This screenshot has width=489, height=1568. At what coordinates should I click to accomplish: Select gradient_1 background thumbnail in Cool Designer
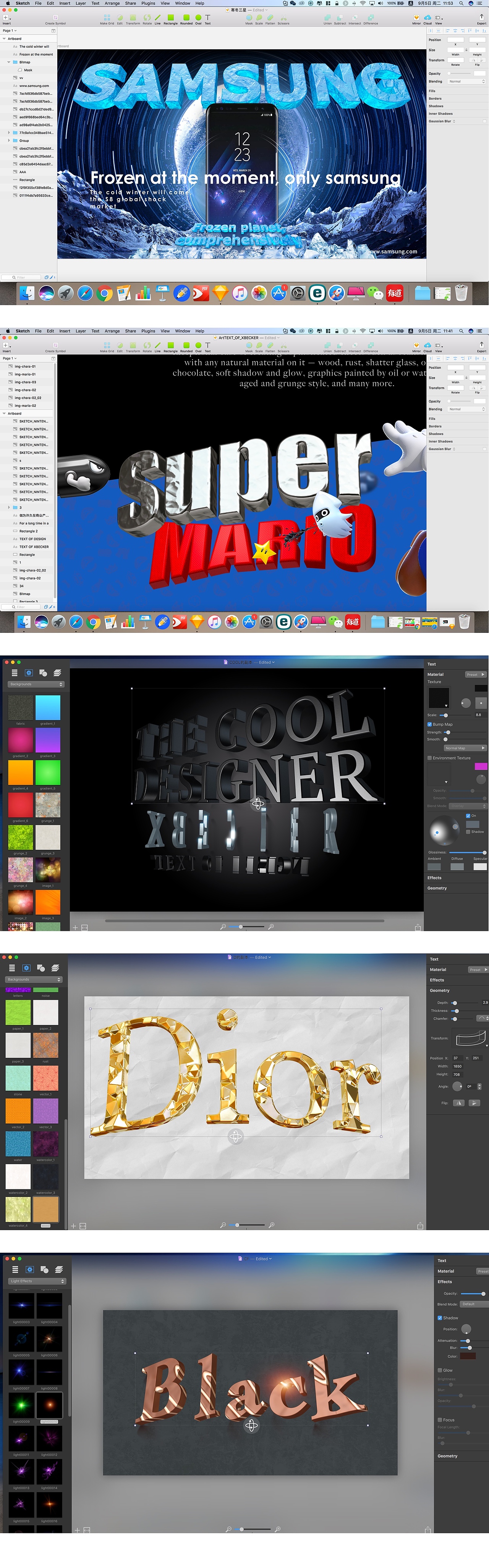pos(47,708)
